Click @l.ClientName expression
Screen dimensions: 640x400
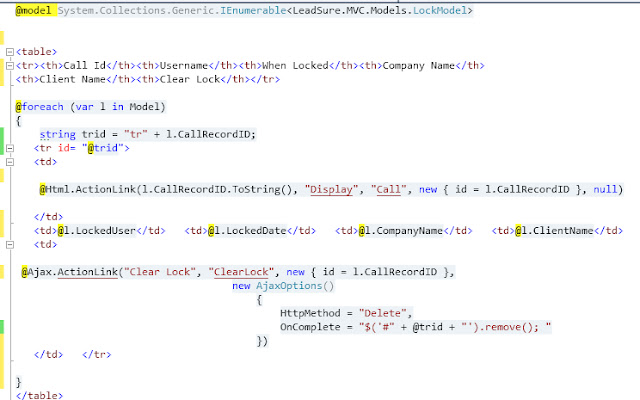pos(554,231)
